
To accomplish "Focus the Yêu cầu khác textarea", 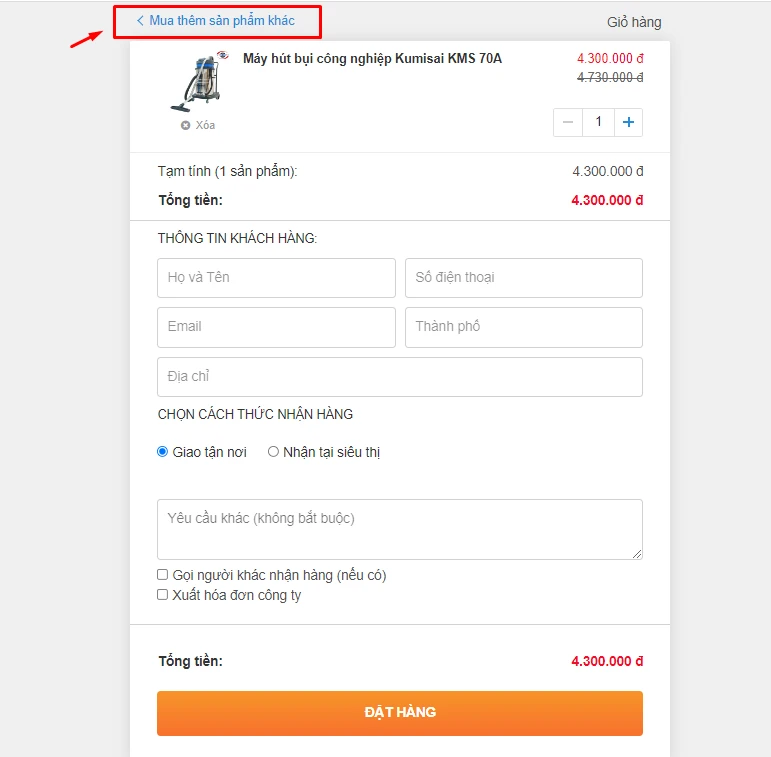I will (399, 529).
